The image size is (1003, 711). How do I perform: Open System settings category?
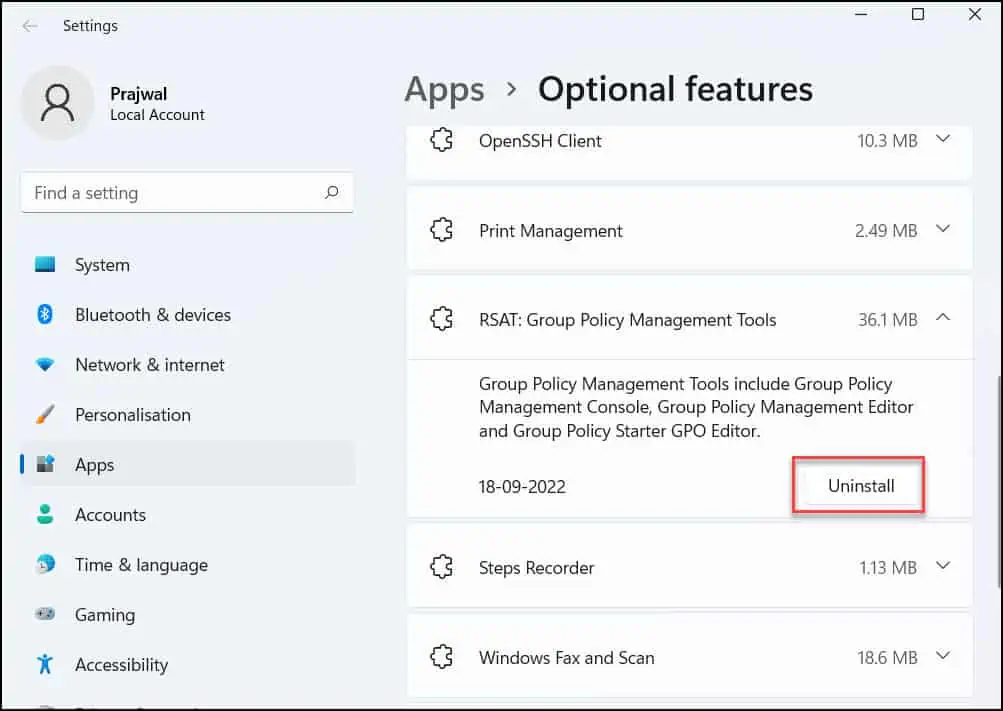187,265
